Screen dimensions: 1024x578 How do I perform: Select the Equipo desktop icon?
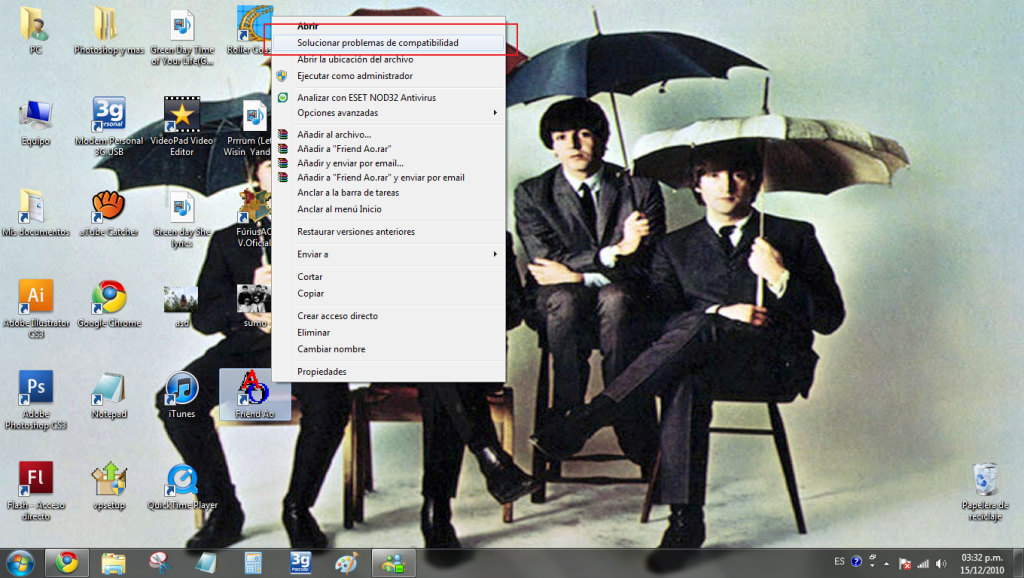tap(35, 123)
